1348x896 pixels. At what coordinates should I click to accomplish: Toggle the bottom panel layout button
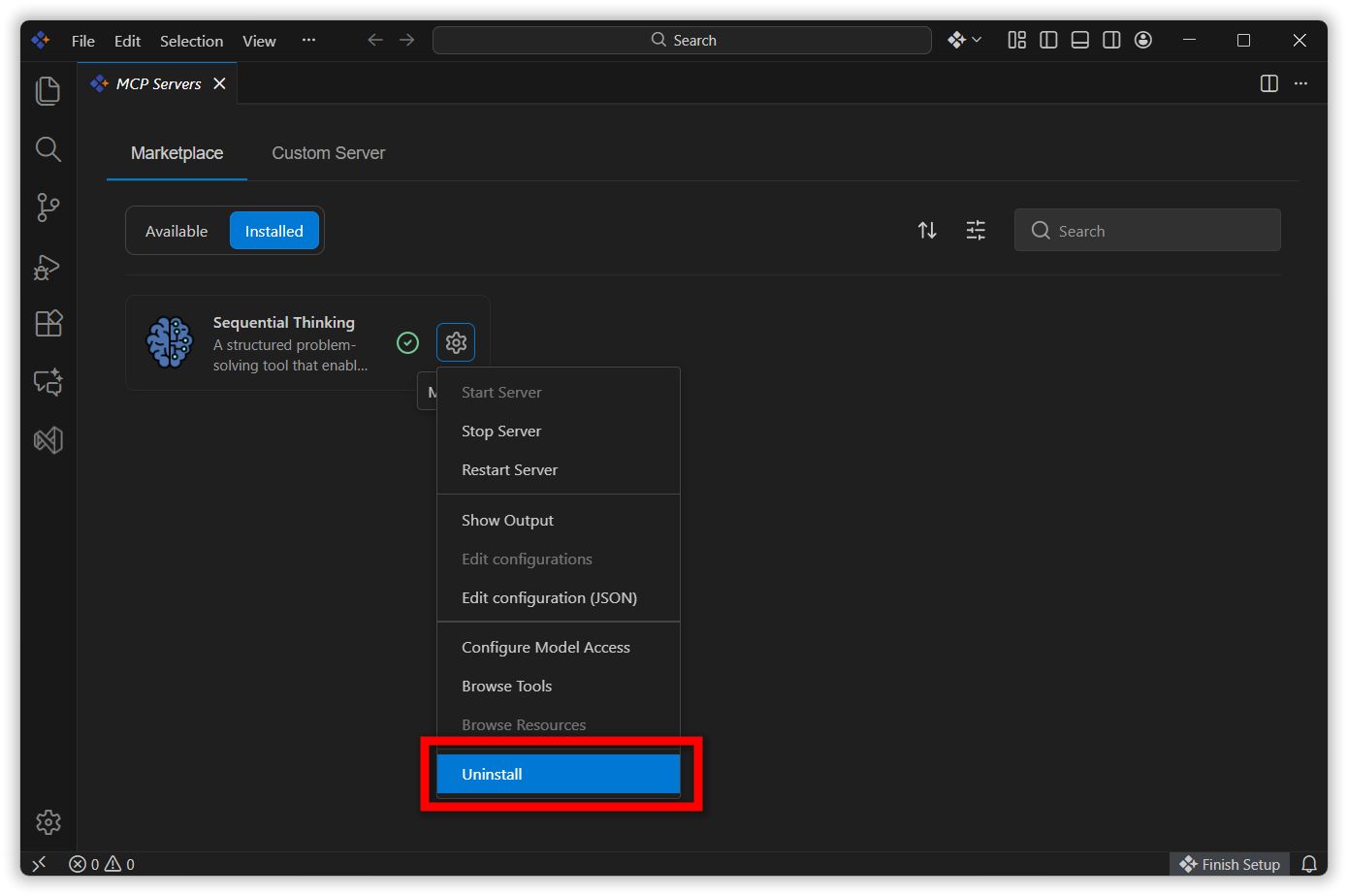click(1079, 40)
